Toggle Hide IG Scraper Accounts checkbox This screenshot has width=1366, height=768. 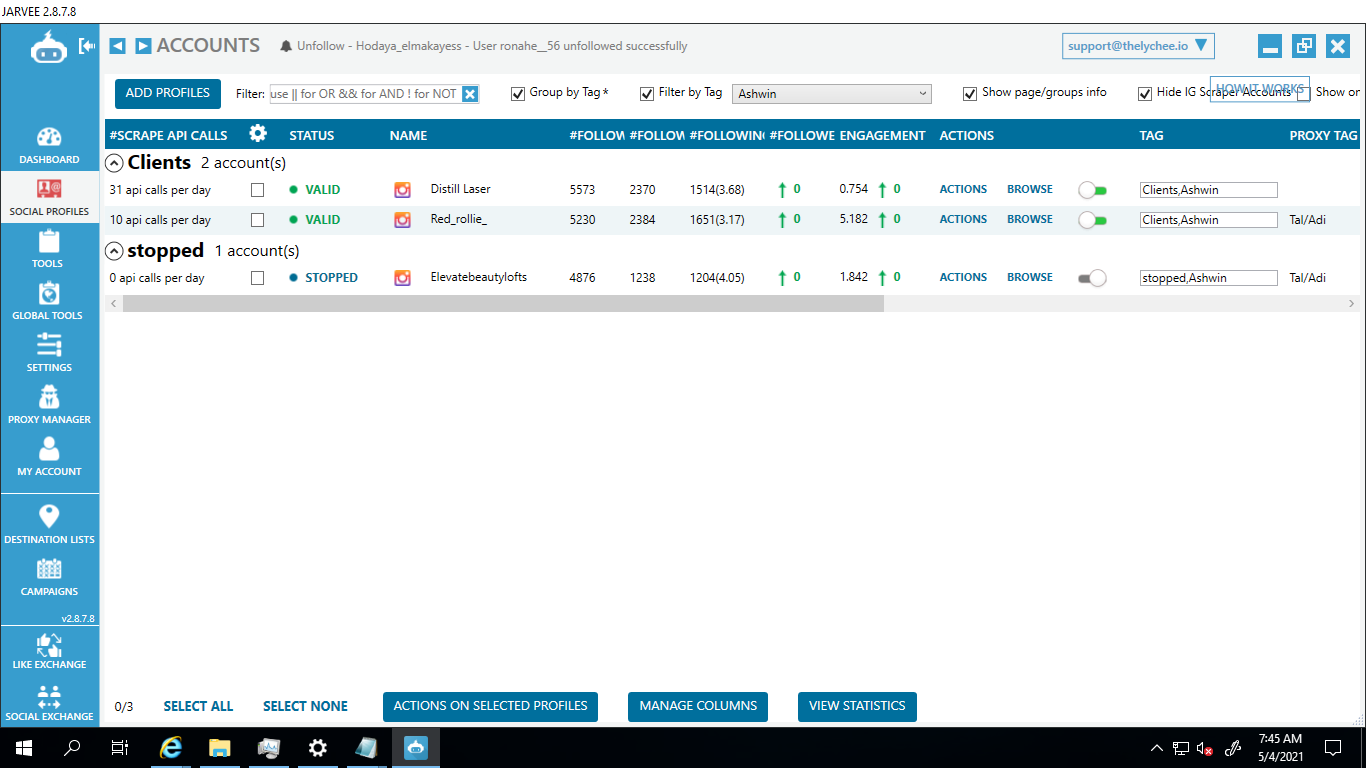1145,94
